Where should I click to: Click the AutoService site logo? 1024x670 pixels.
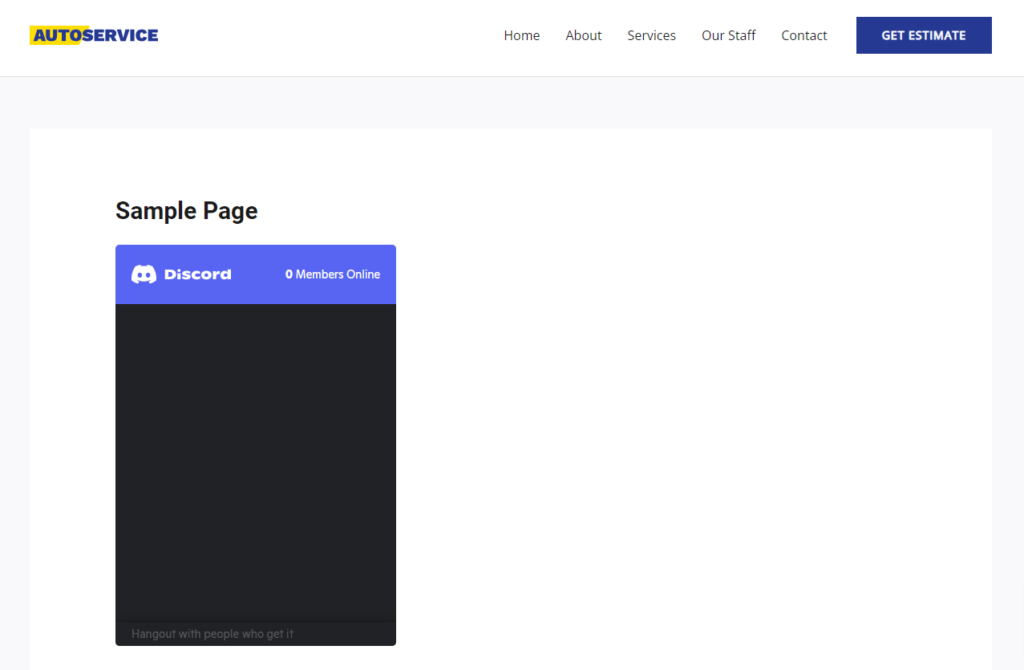click(x=94, y=35)
